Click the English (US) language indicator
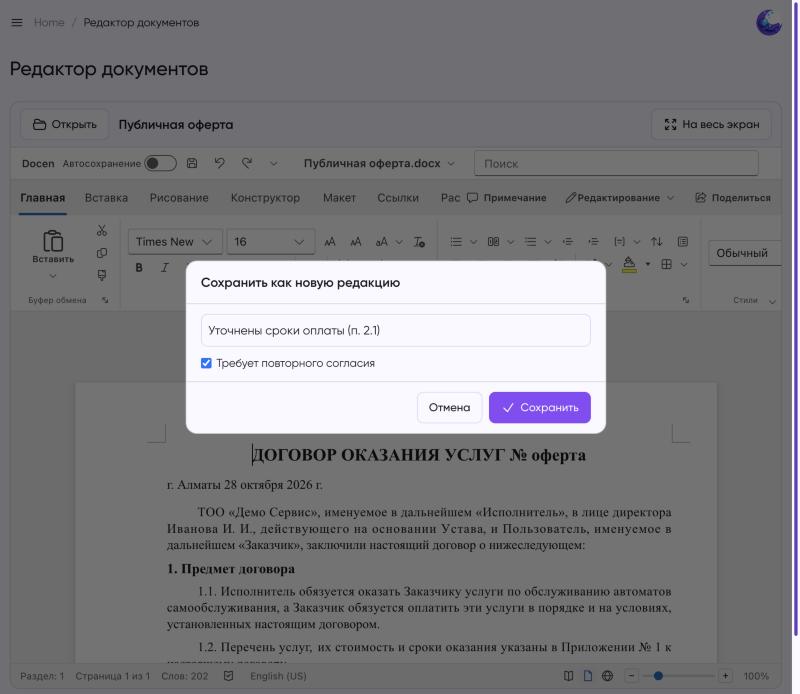 click(278, 676)
